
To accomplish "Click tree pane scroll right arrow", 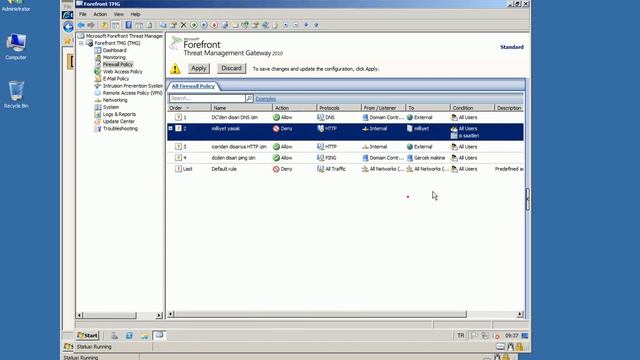I will point(159,315).
